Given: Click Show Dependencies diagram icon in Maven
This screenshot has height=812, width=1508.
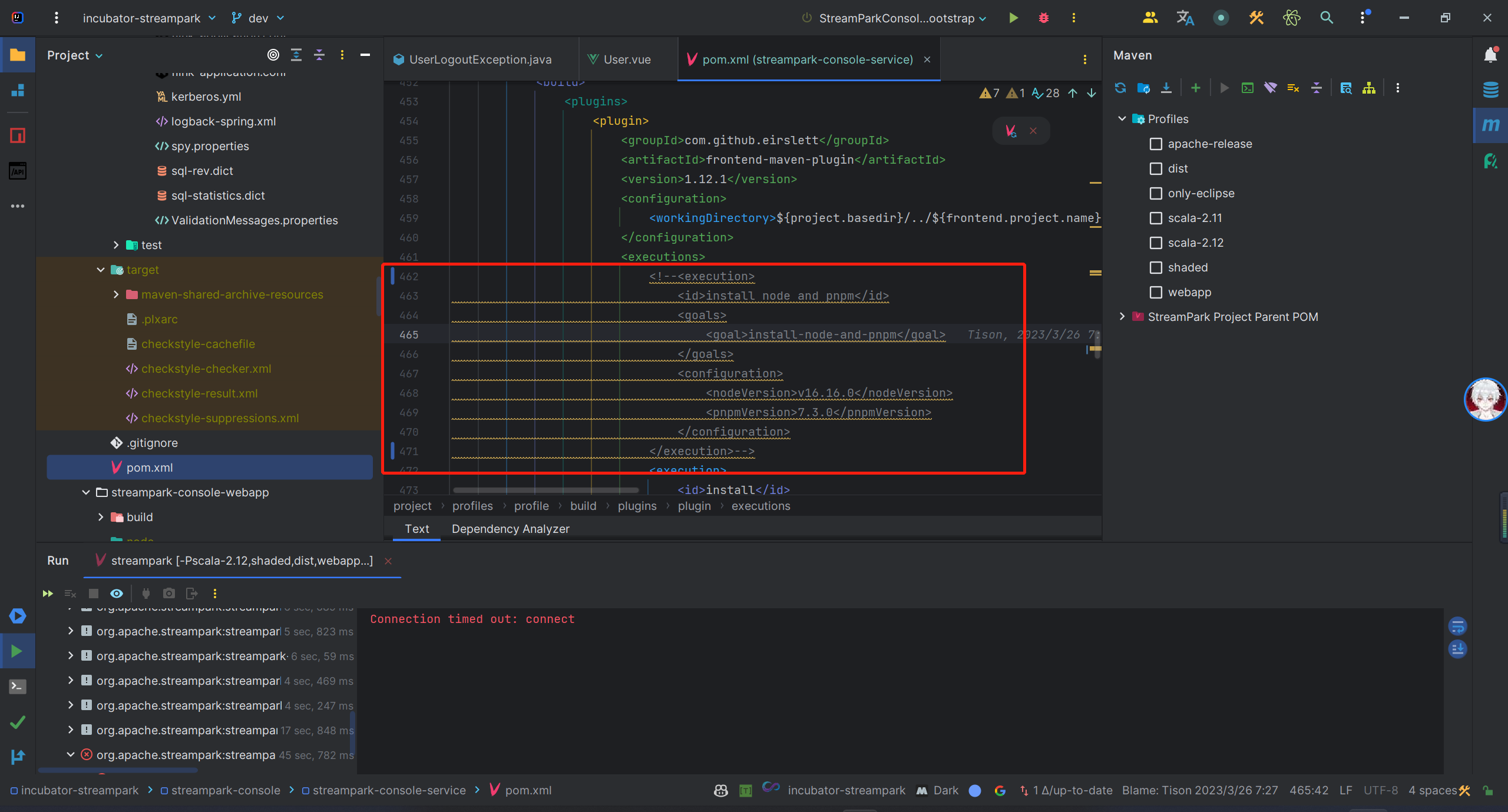Looking at the screenshot, I should point(1369,88).
